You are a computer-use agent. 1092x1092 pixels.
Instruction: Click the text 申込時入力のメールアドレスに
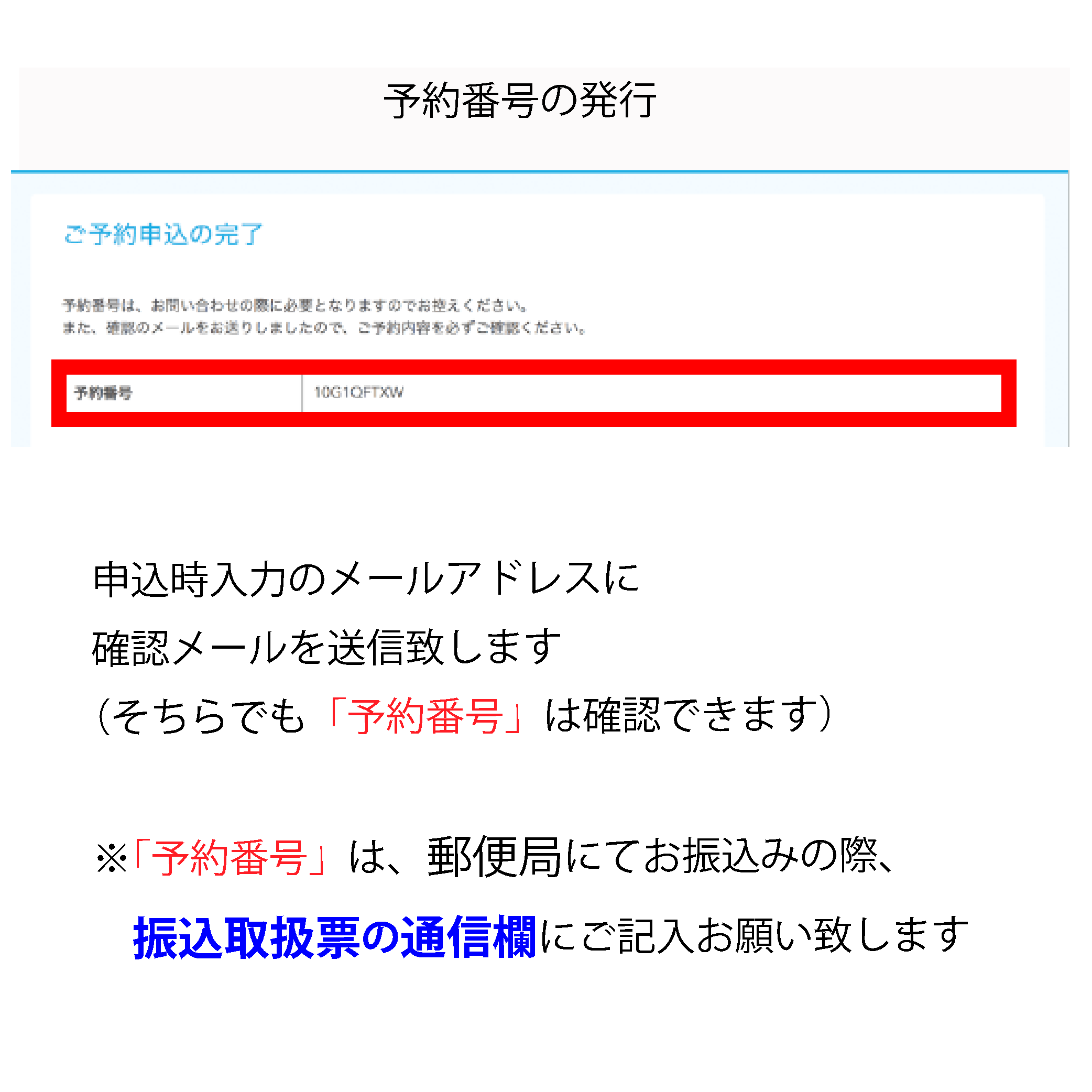tap(366, 580)
